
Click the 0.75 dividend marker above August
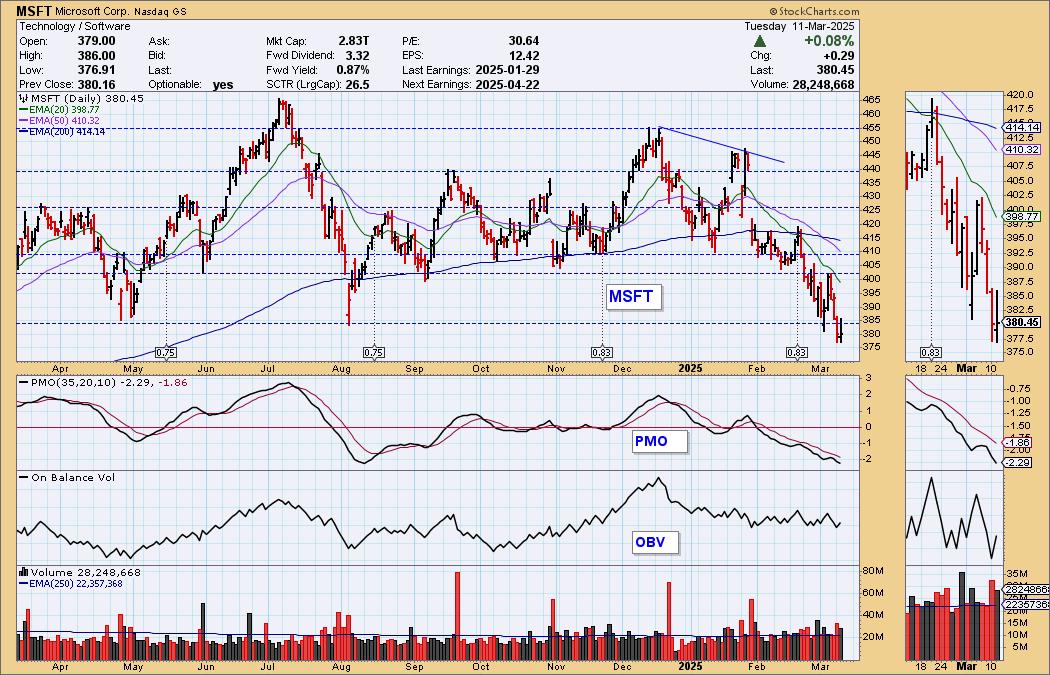click(x=374, y=352)
